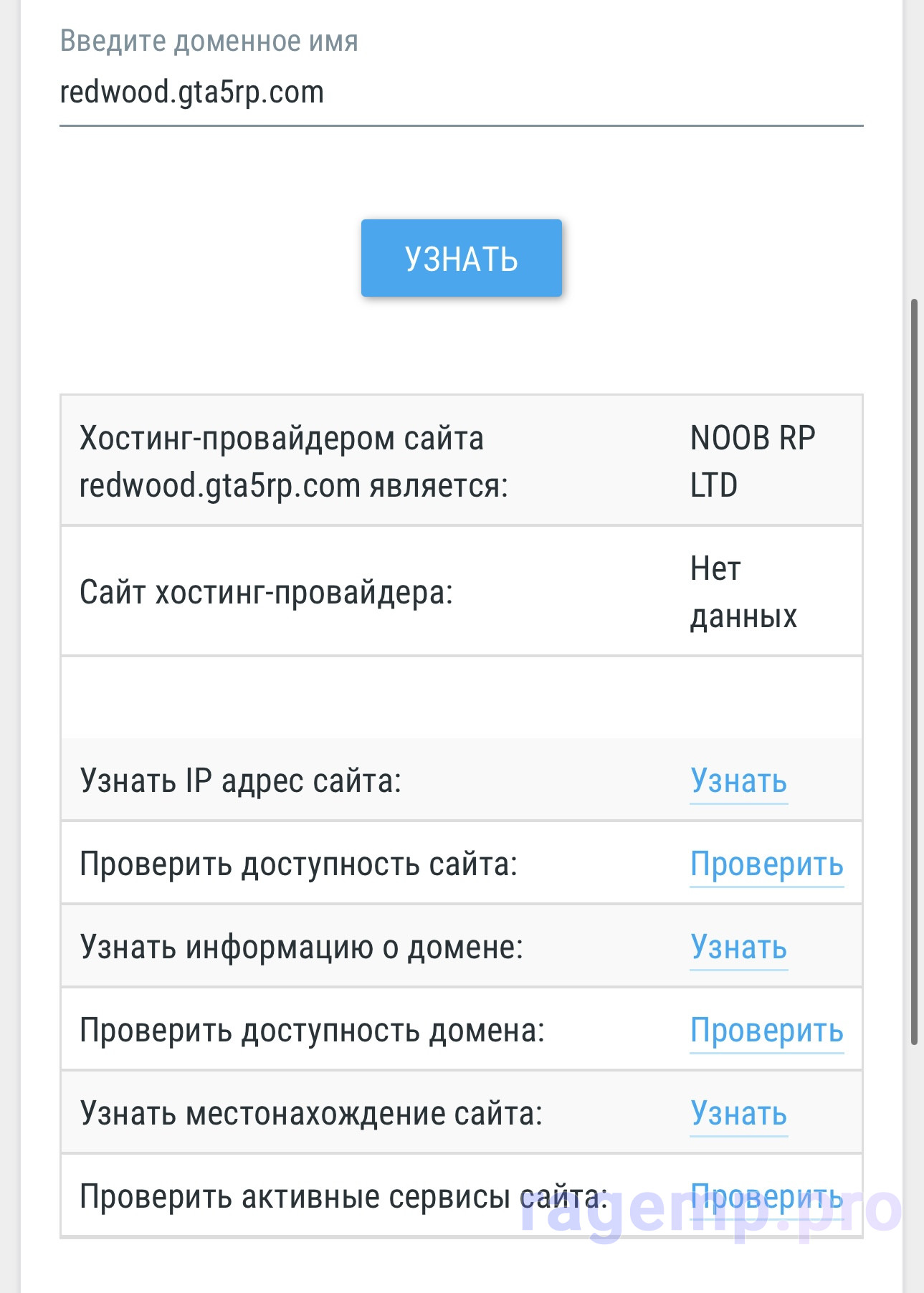
Task: Click the Введите доменное имя field label
Action: tap(209, 41)
